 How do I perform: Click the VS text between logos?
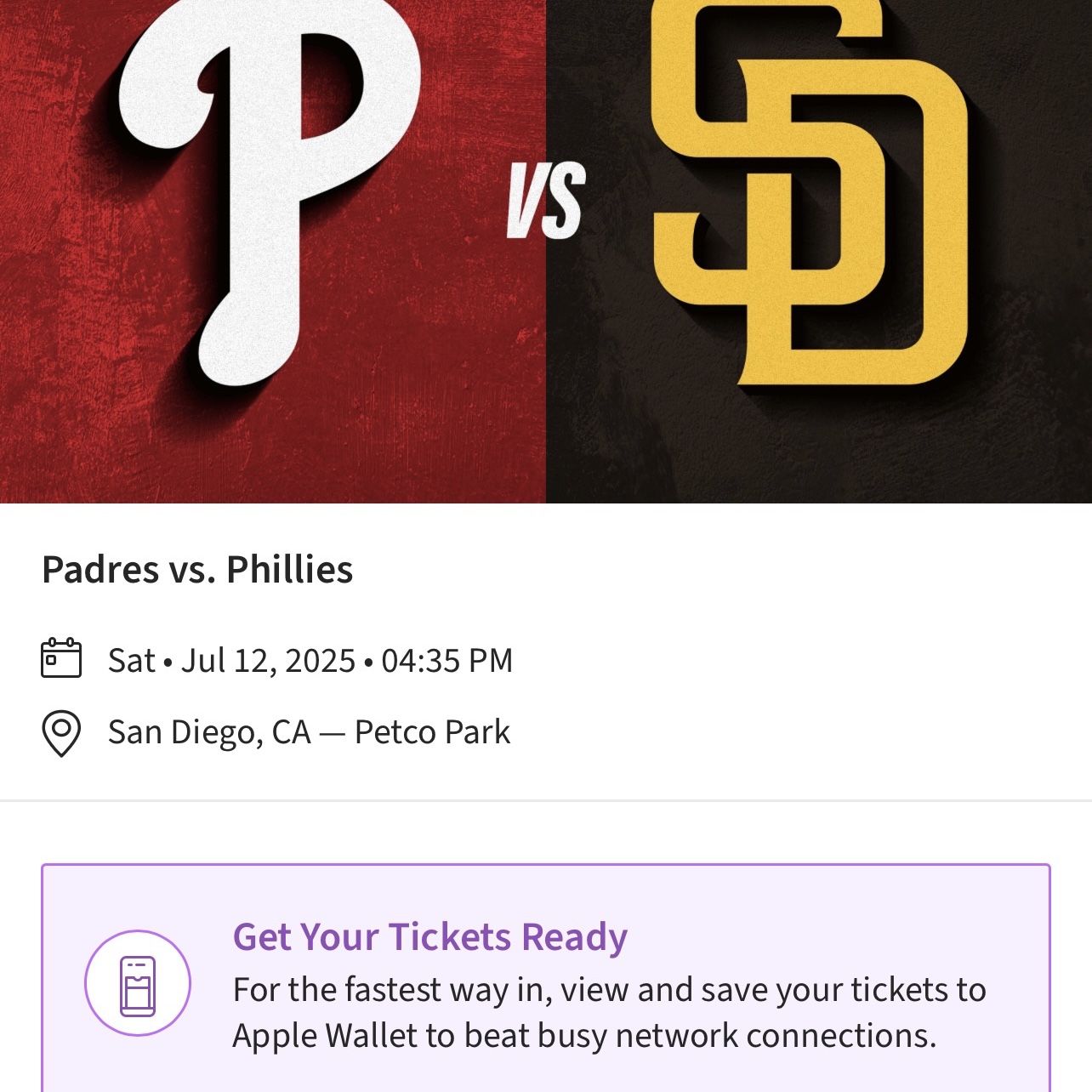click(546, 201)
